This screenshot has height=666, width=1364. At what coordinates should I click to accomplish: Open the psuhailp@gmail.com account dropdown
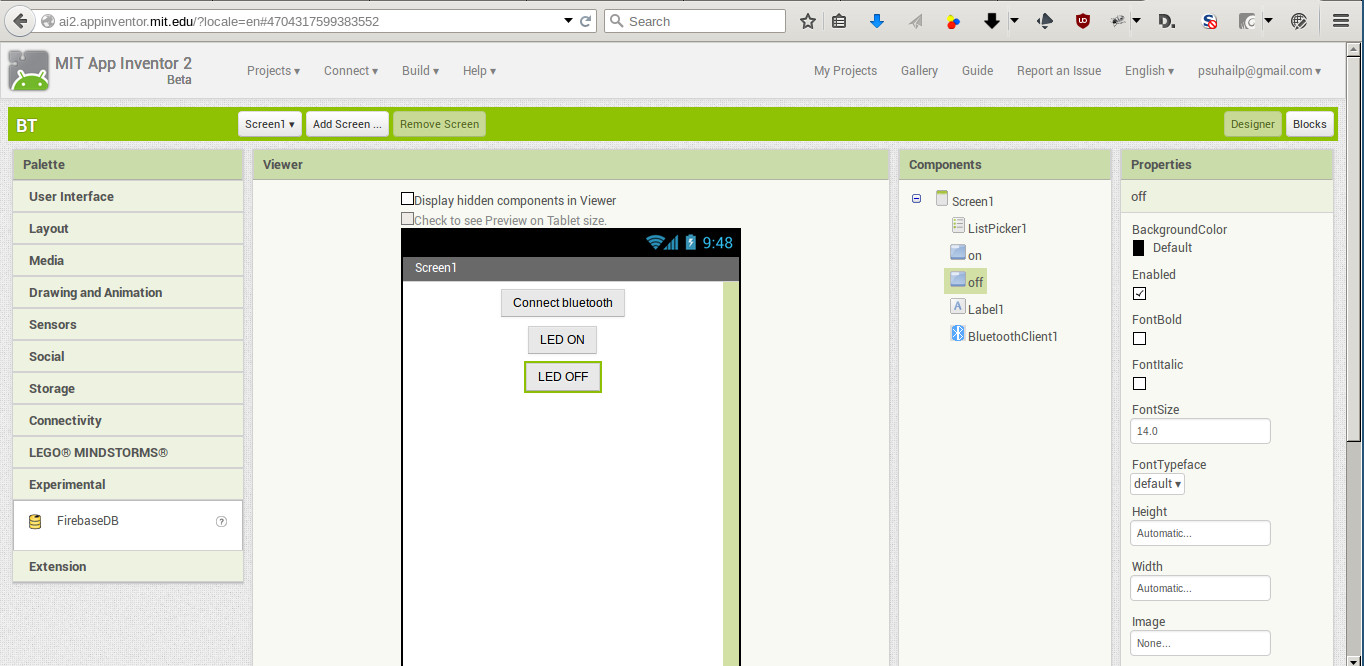click(1259, 71)
